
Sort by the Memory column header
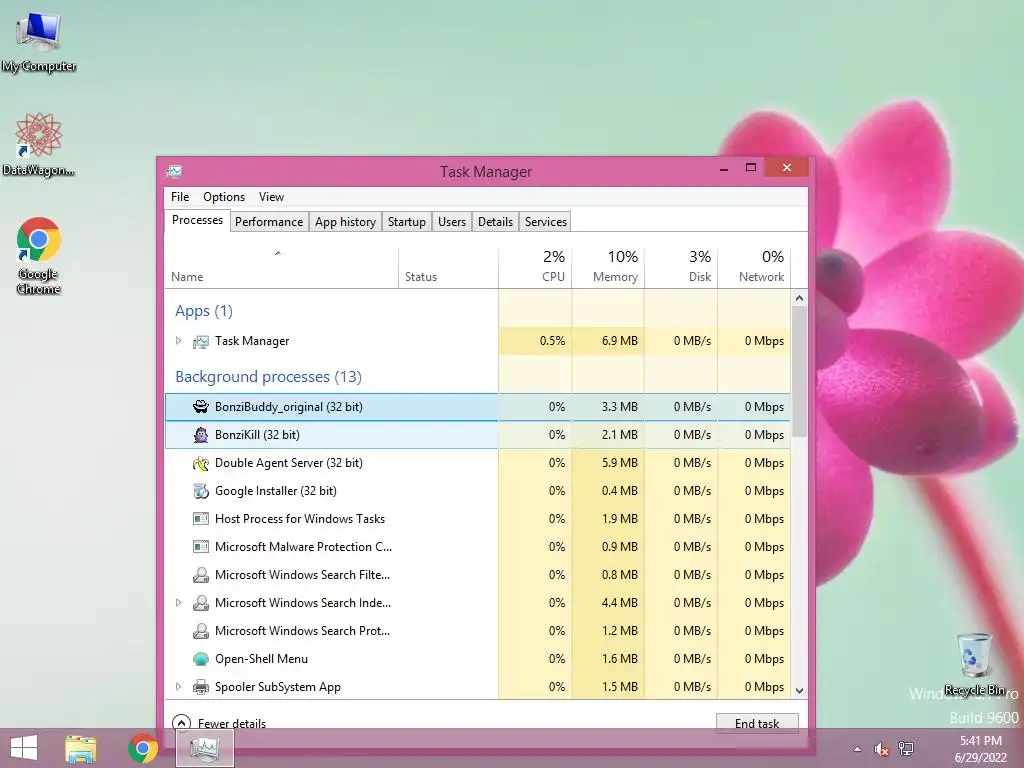pos(608,268)
